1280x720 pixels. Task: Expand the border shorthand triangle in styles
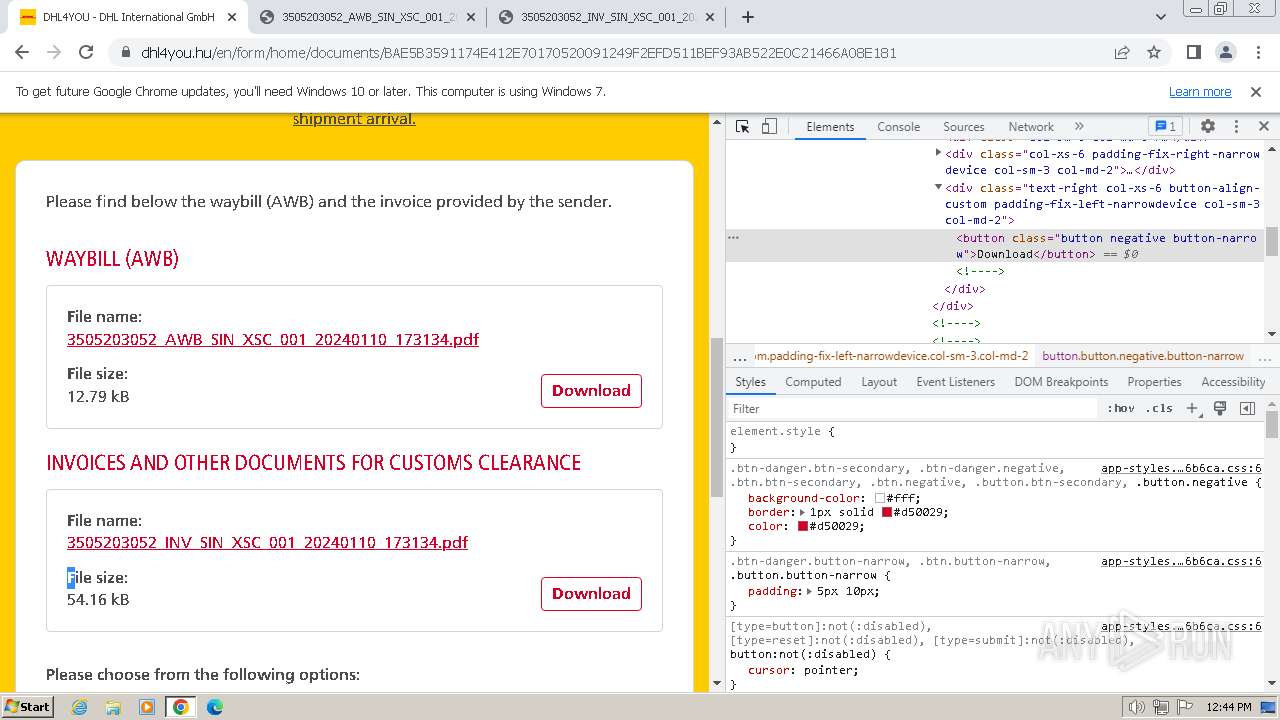(x=802, y=512)
